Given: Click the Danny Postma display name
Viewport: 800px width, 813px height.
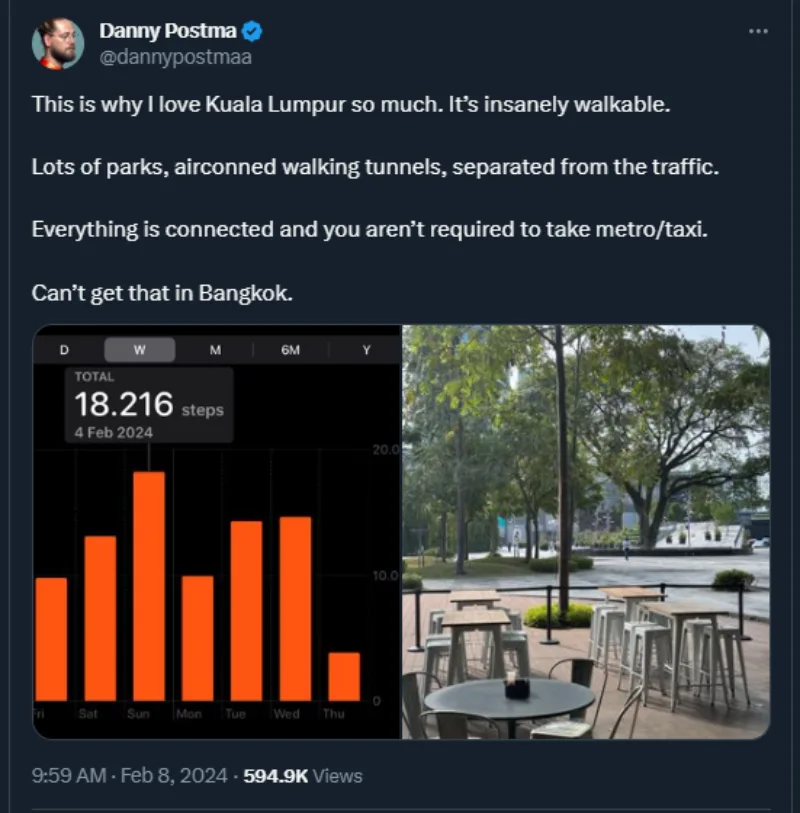Looking at the screenshot, I should pos(167,32).
